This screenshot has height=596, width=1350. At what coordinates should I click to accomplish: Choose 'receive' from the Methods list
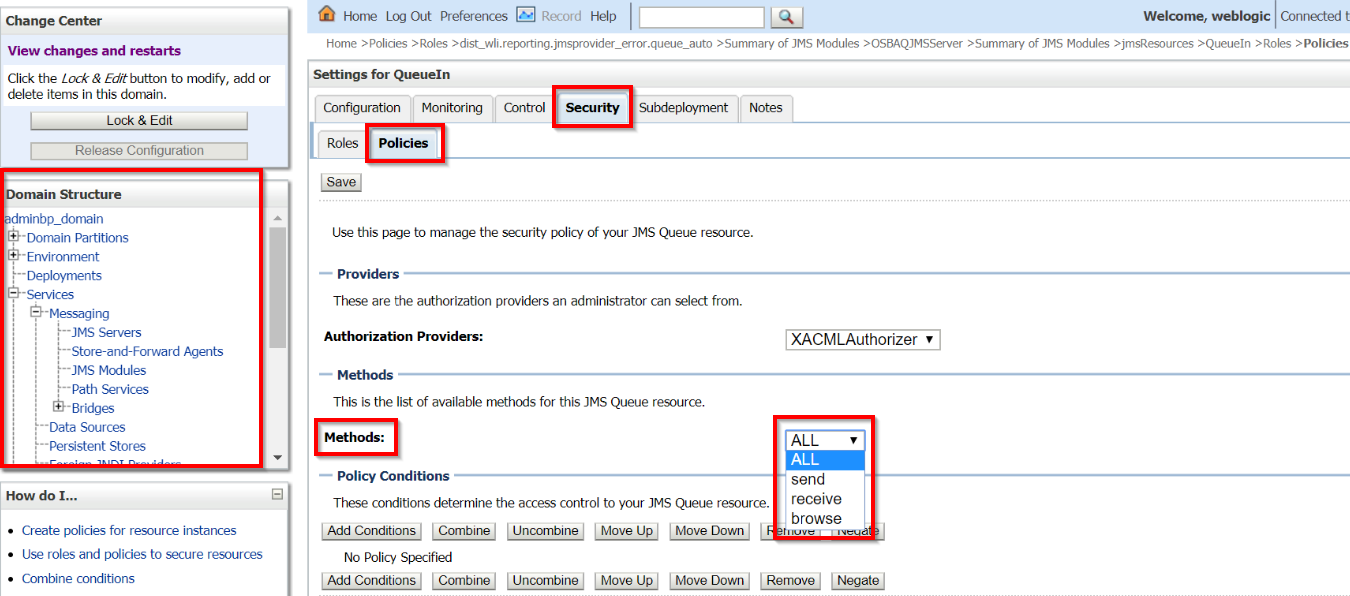(816, 499)
